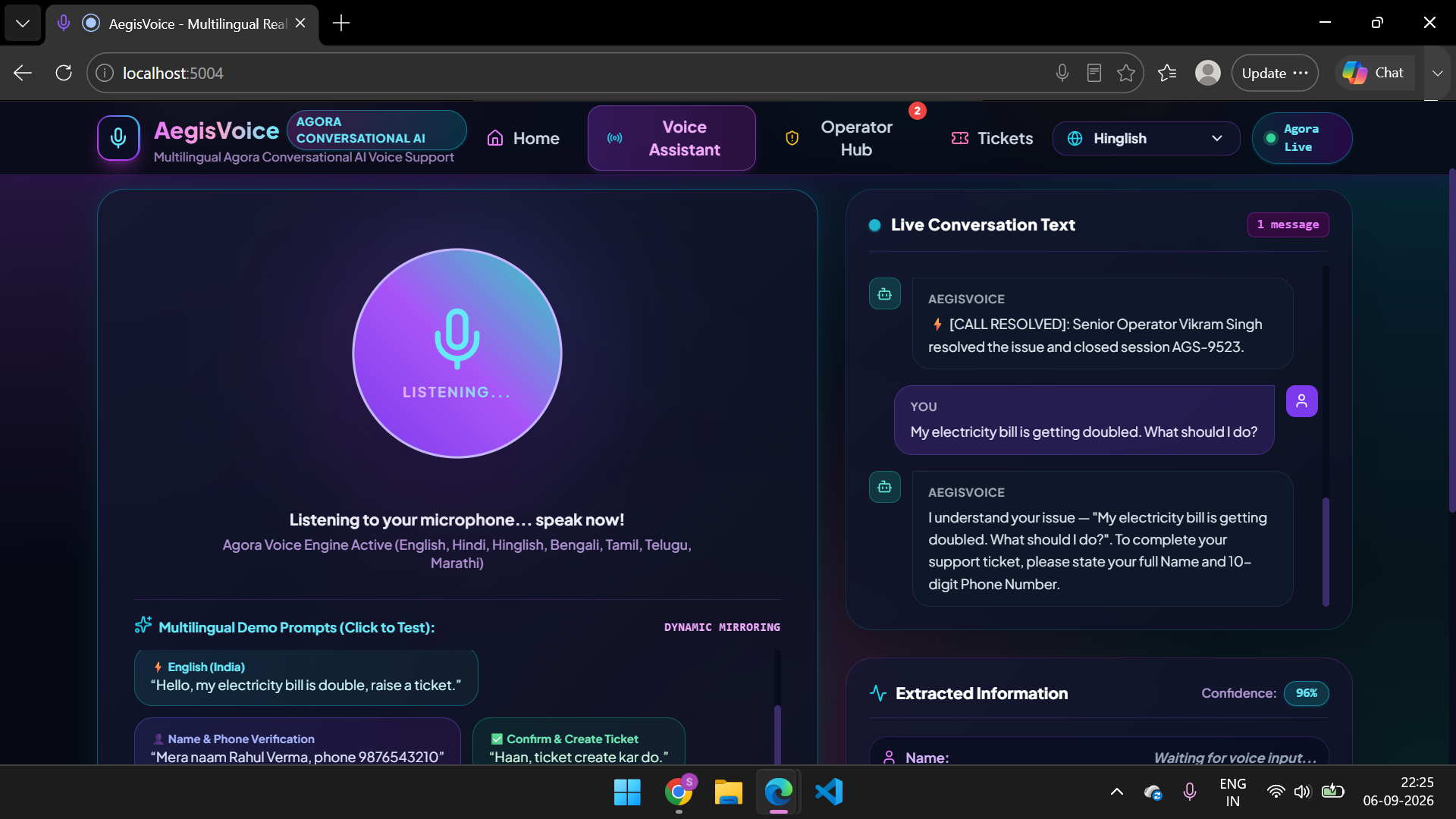The height and width of the screenshot is (819, 1456).
Task: Click the chevron arrow of the Hinglish dropdown
Action: [1217, 138]
